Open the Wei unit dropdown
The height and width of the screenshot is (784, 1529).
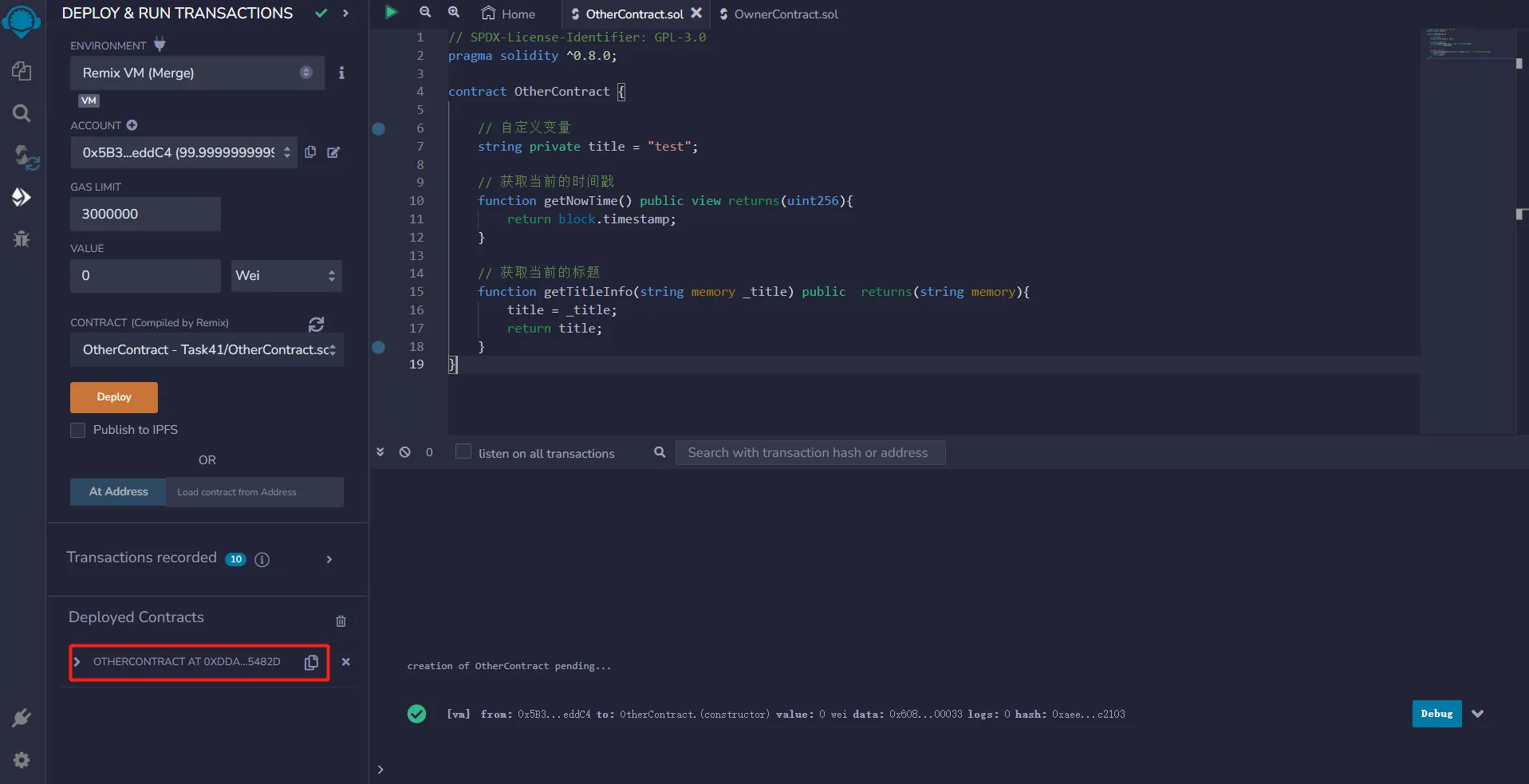click(x=287, y=275)
